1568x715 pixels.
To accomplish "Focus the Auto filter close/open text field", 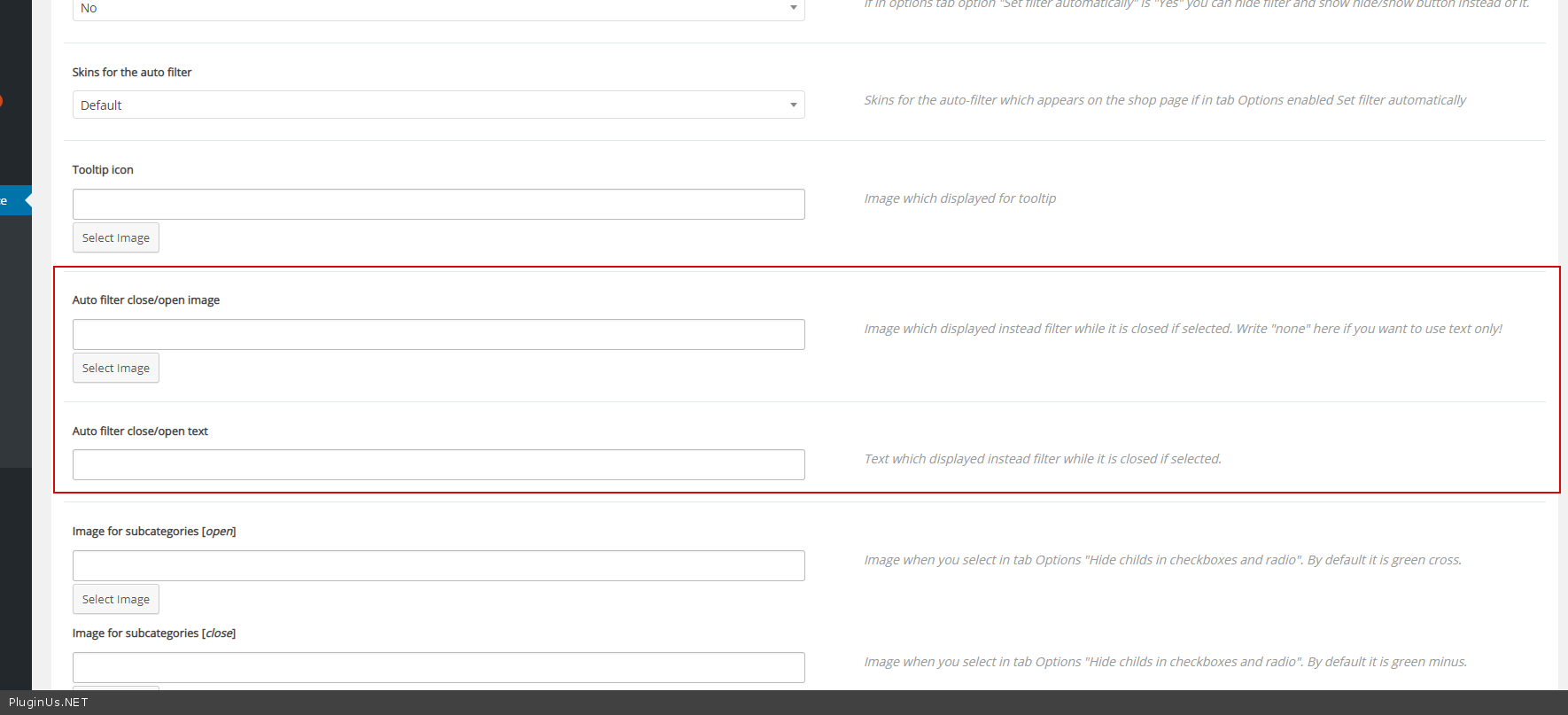I will point(439,464).
